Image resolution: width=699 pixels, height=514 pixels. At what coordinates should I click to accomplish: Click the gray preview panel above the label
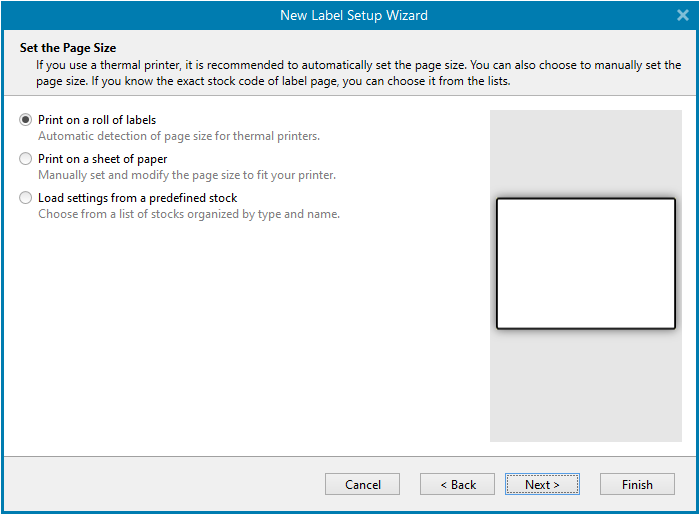[586, 152]
